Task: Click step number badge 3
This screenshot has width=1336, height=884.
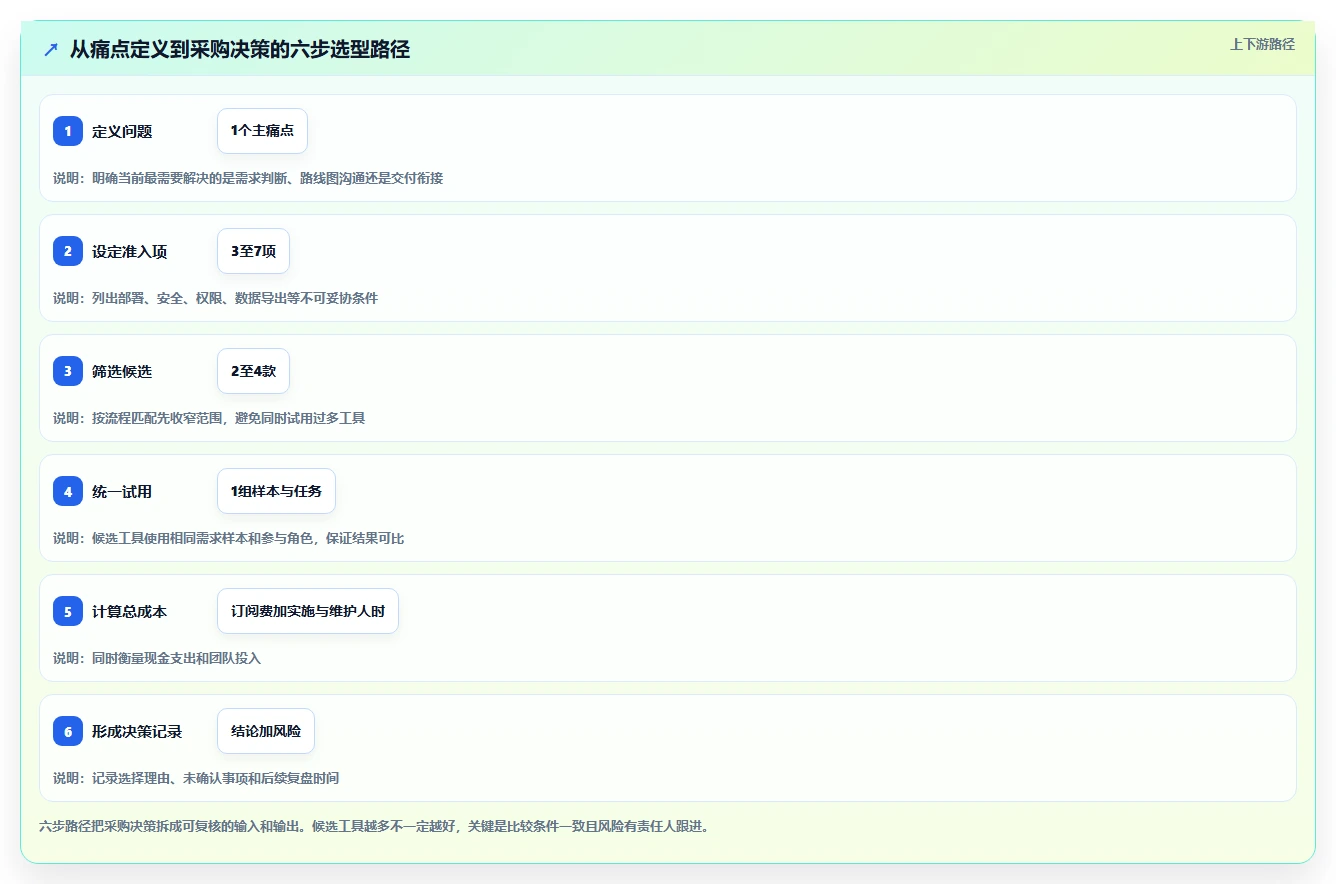Action: (x=68, y=371)
